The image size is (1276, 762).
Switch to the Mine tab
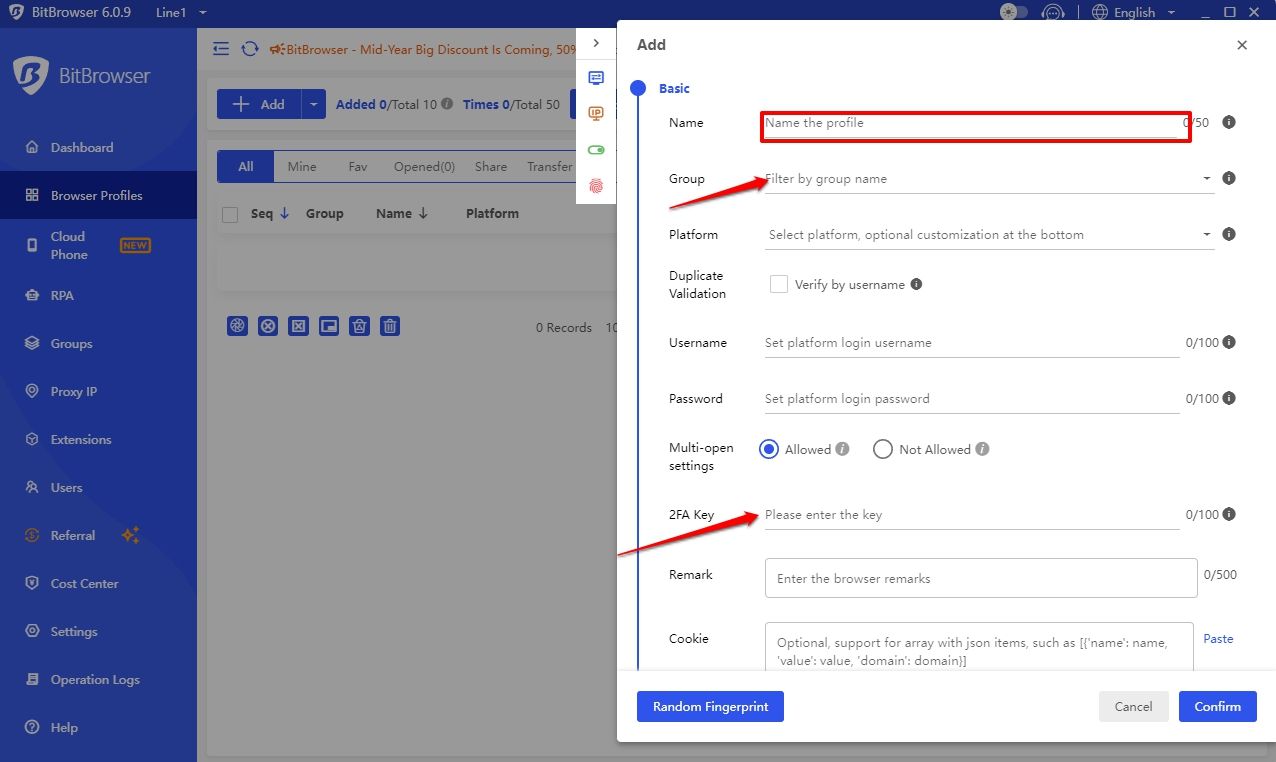(x=302, y=167)
